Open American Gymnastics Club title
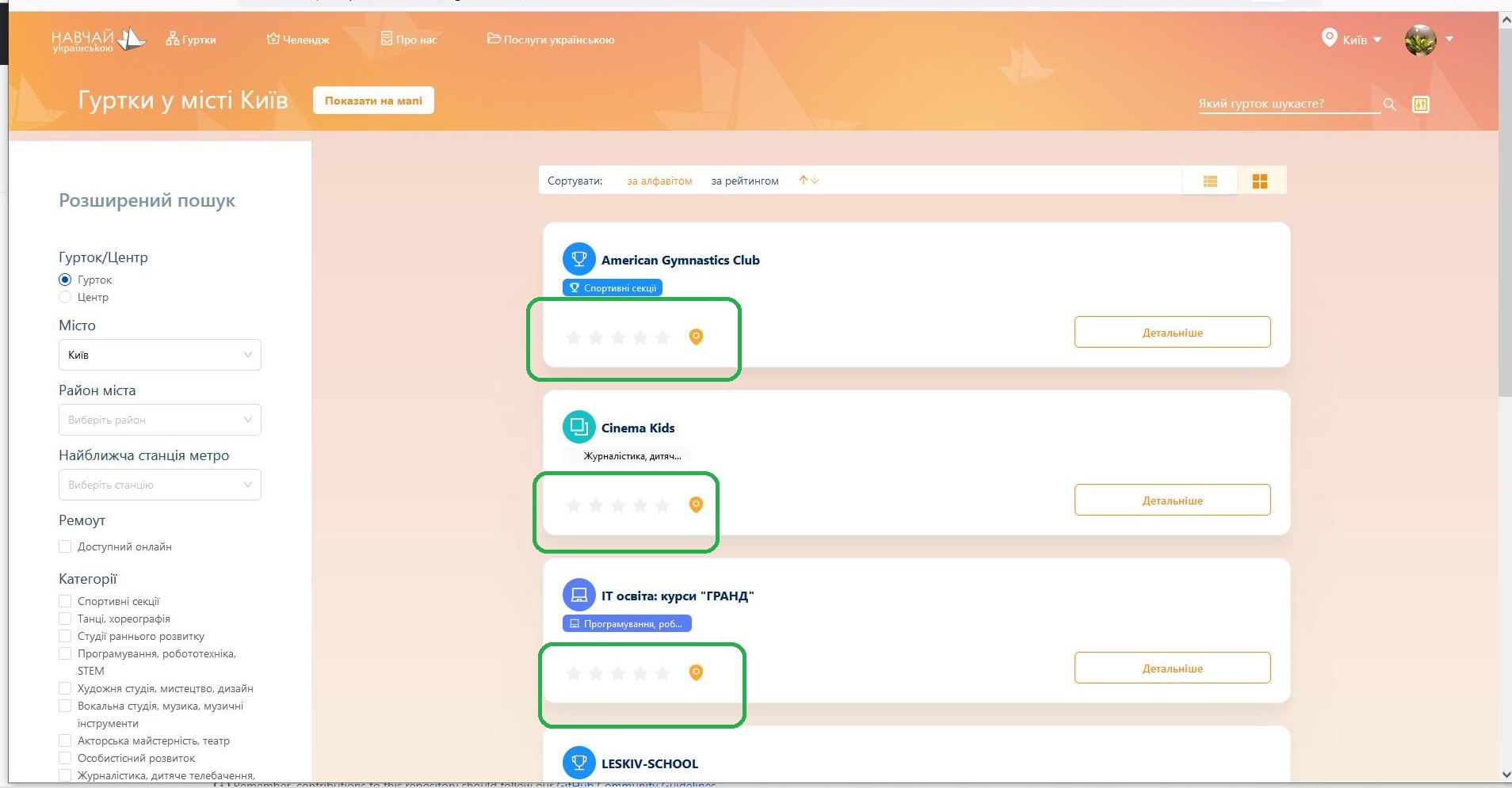 (x=680, y=260)
